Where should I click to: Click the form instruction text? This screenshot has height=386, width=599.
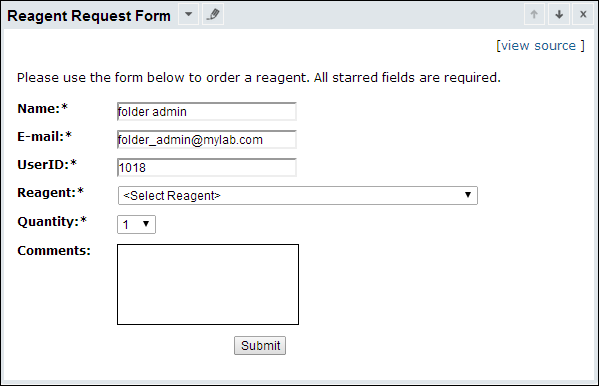(259, 78)
